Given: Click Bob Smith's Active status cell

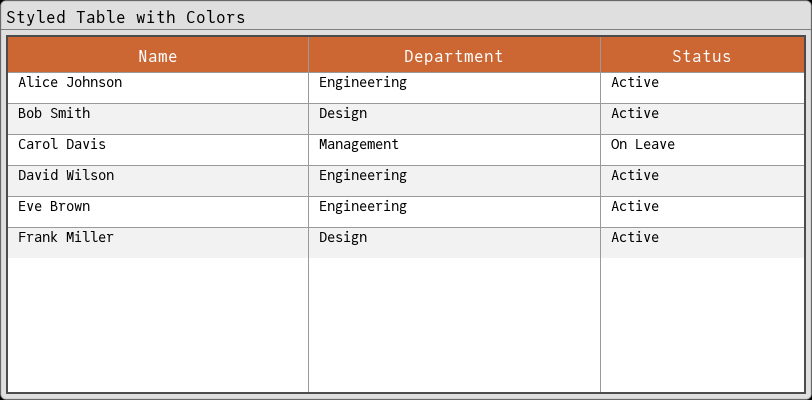Looking at the screenshot, I should coord(635,114).
